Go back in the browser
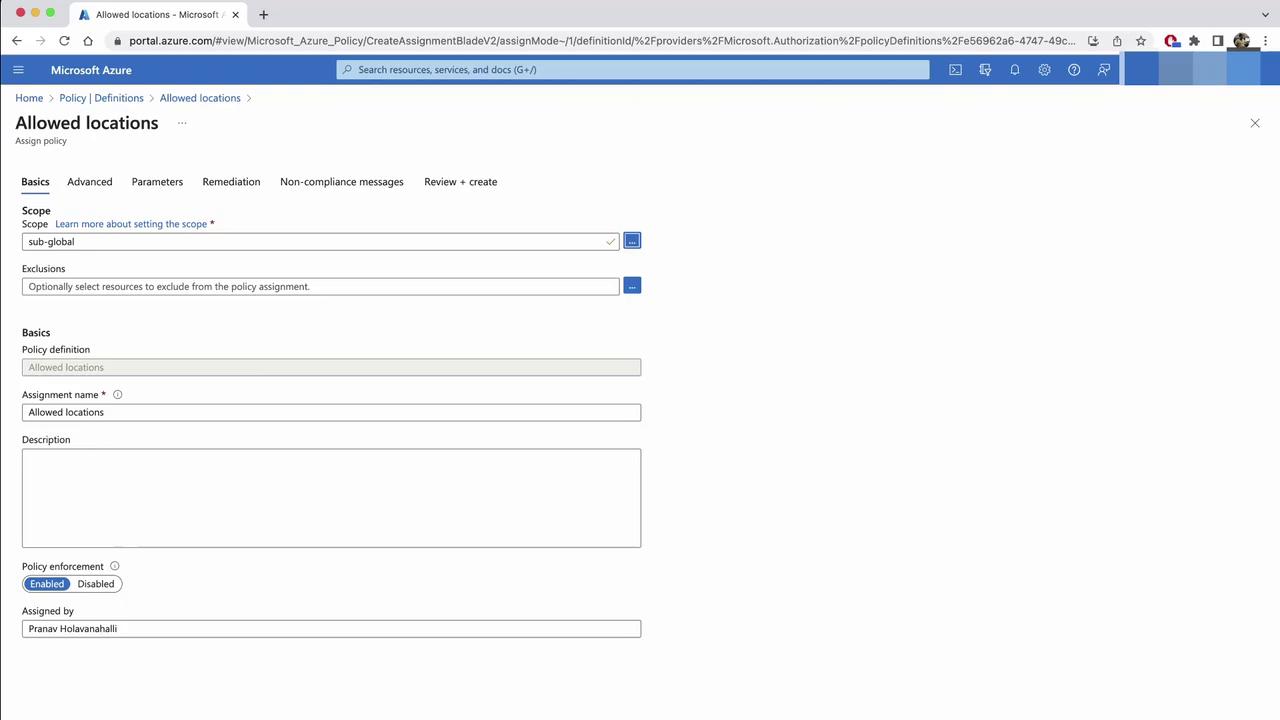The image size is (1280, 720). click(17, 41)
